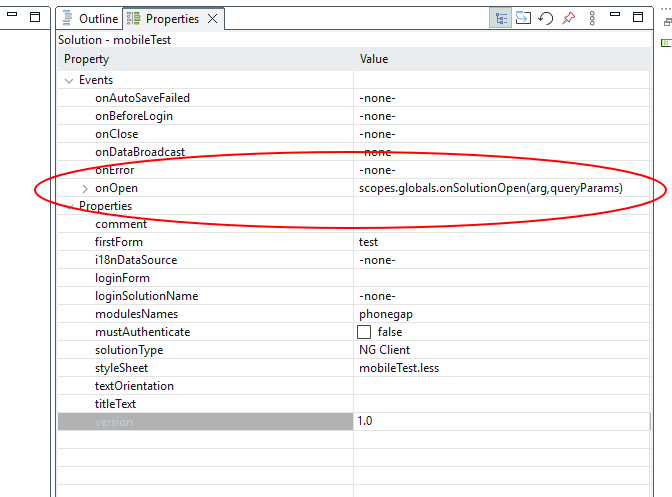Click the Property column header

pos(86,59)
